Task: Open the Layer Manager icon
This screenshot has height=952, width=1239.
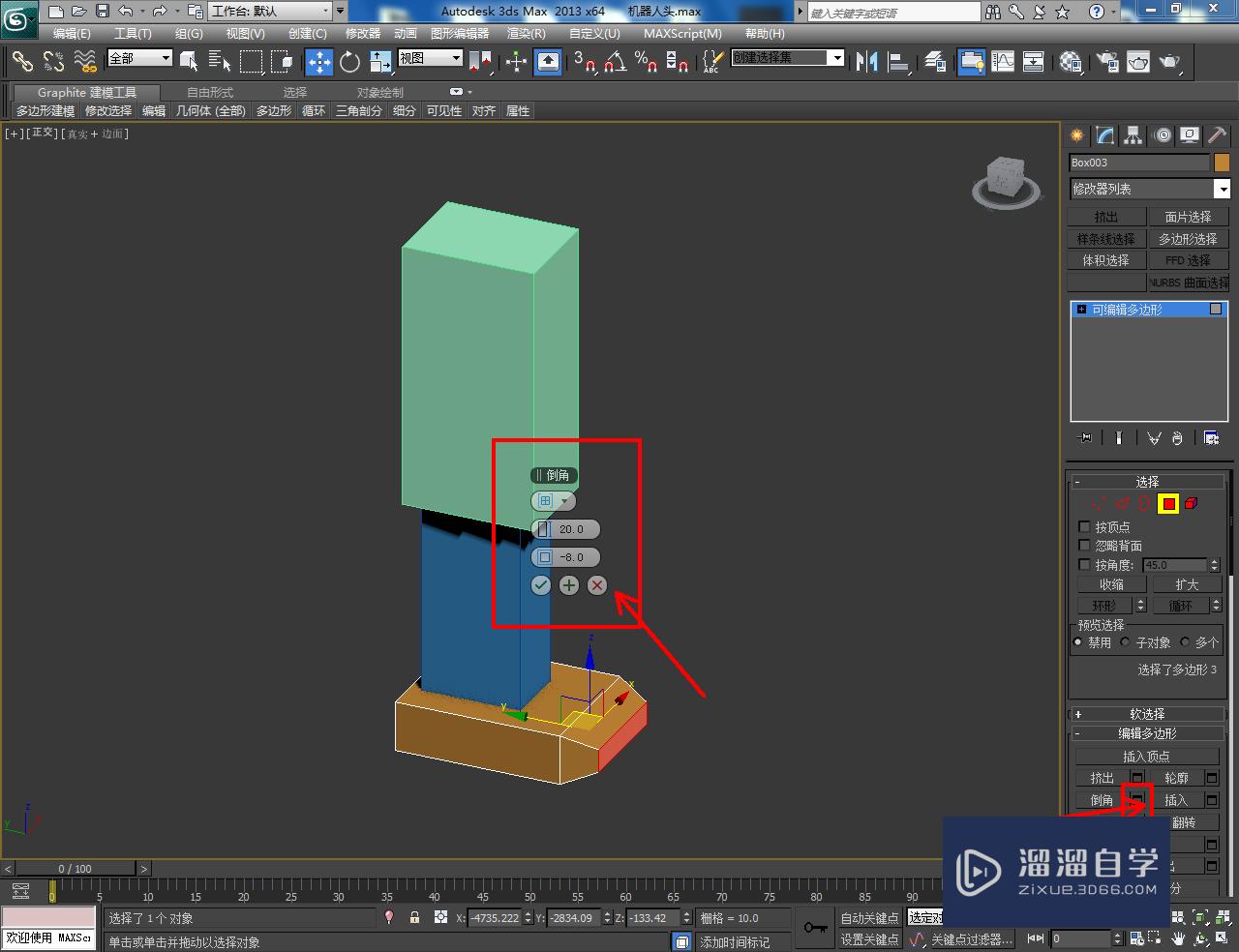Action: pos(935,62)
